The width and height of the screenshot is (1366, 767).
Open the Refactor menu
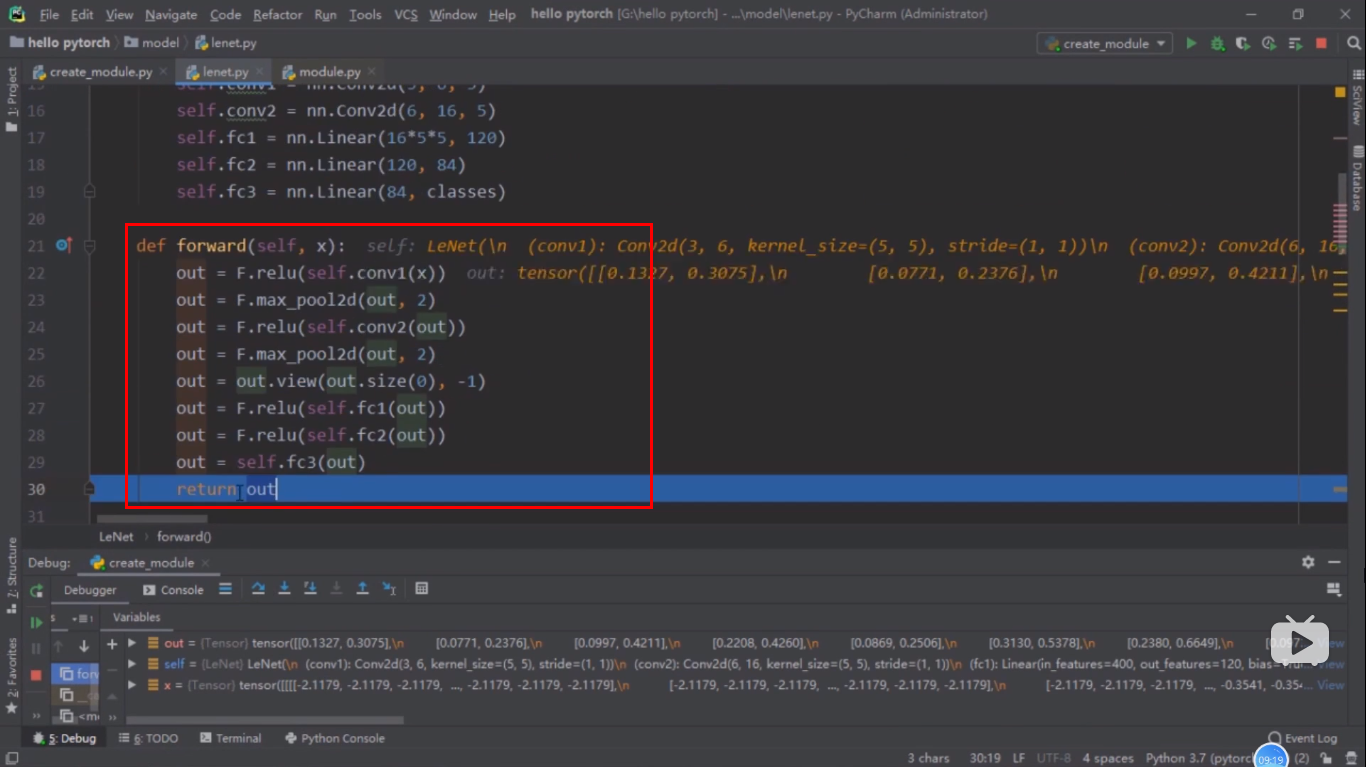tap(278, 15)
